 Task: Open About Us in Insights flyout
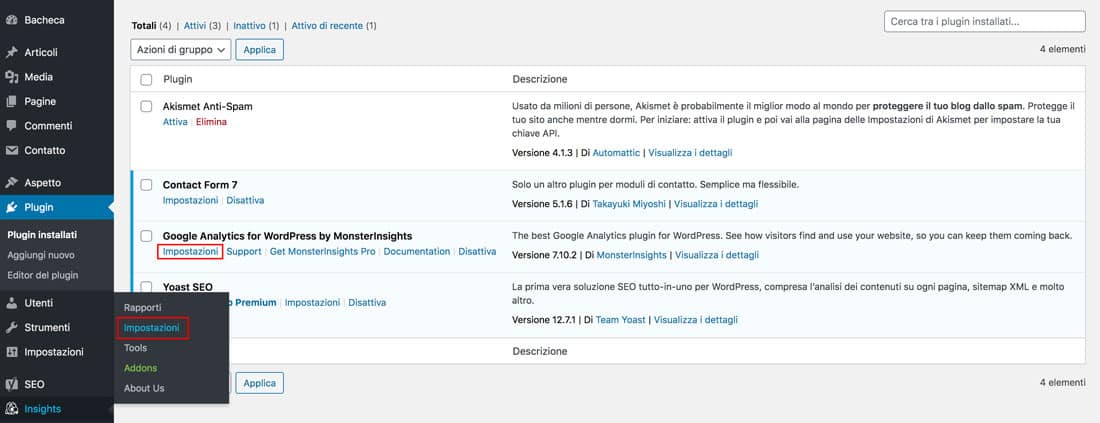coord(144,389)
